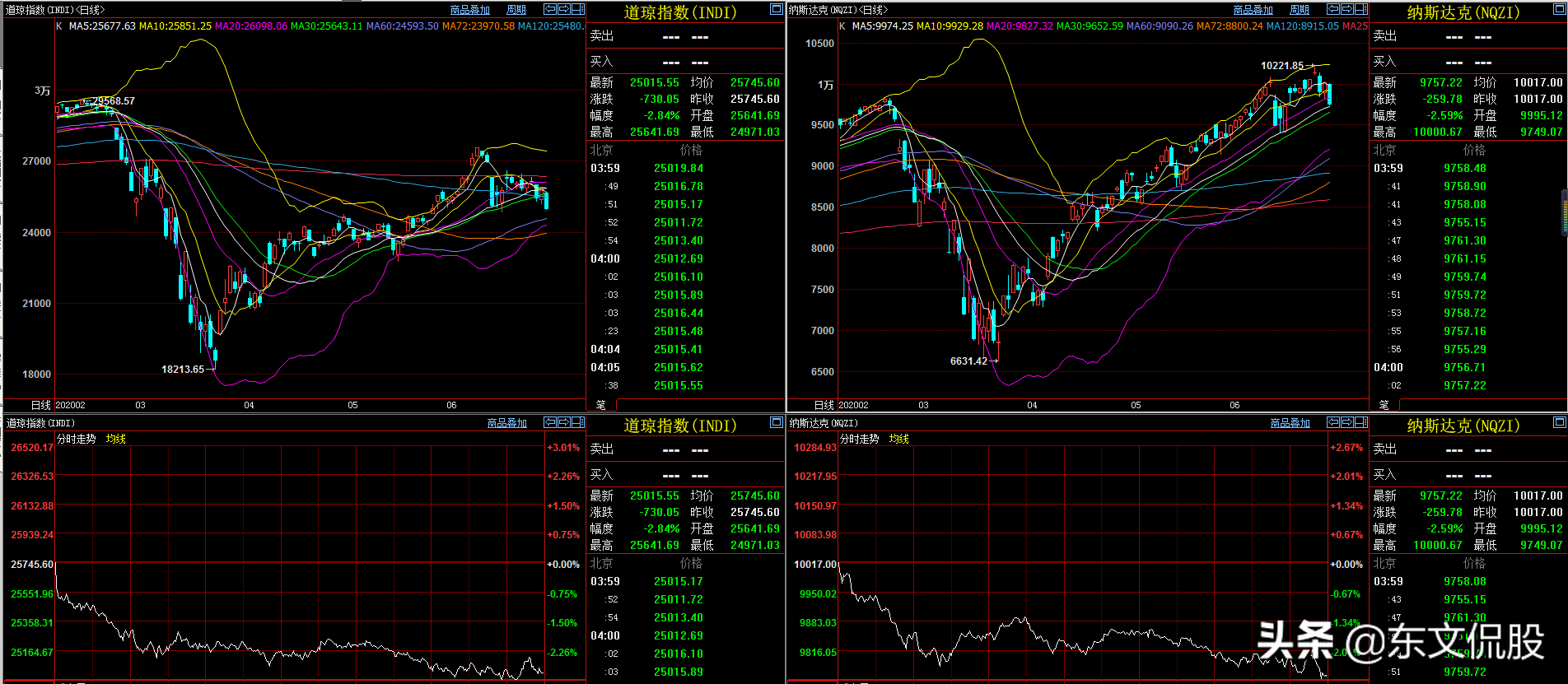Open 商品叠加 overlay in Nasdaq intraday chart

pos(1290,423)
